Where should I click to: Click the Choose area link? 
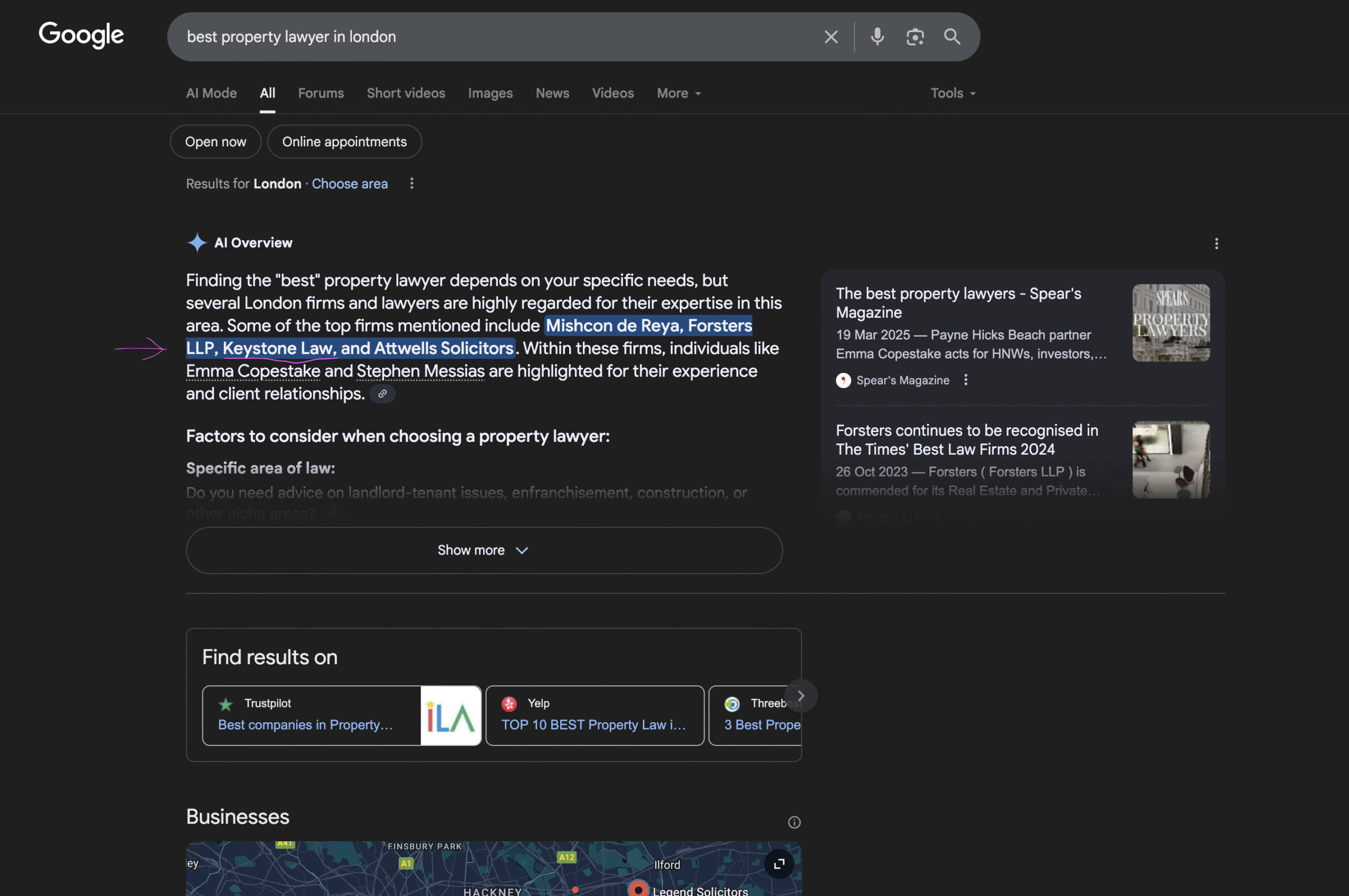click(x=350, y=183)
